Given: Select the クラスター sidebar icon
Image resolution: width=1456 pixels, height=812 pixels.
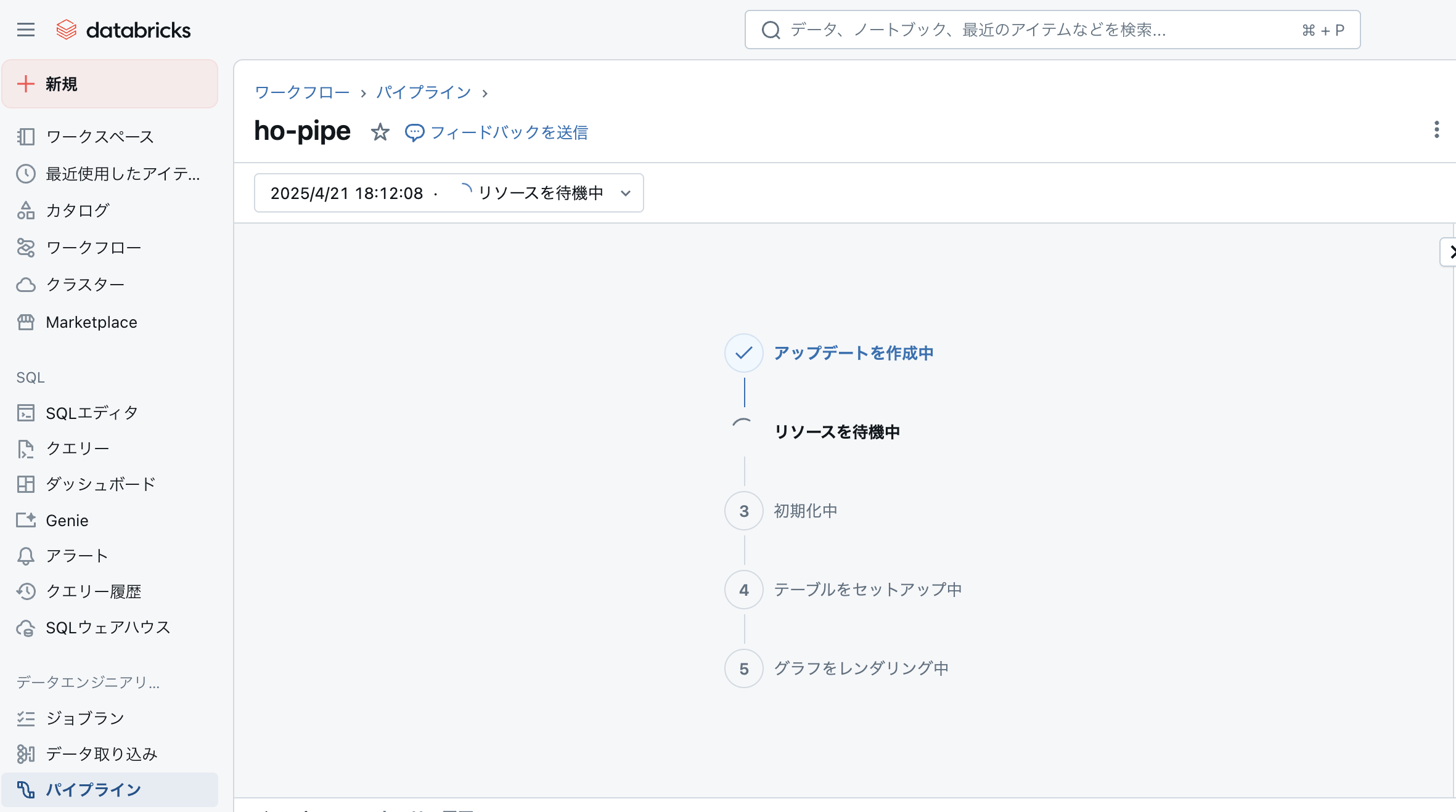Looking at the screenshot, I should (26, 284).
